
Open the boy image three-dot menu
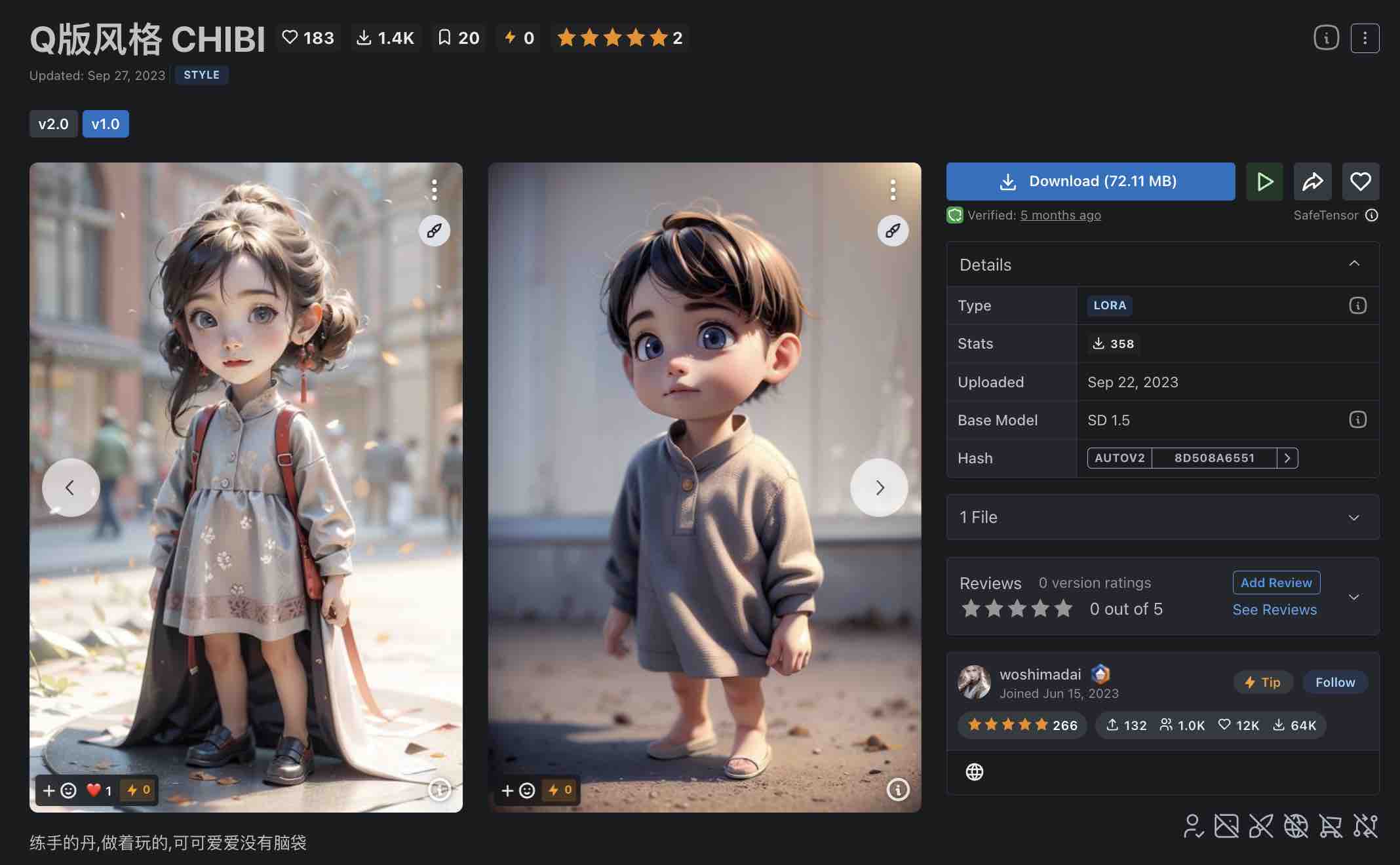coord(893,190)
